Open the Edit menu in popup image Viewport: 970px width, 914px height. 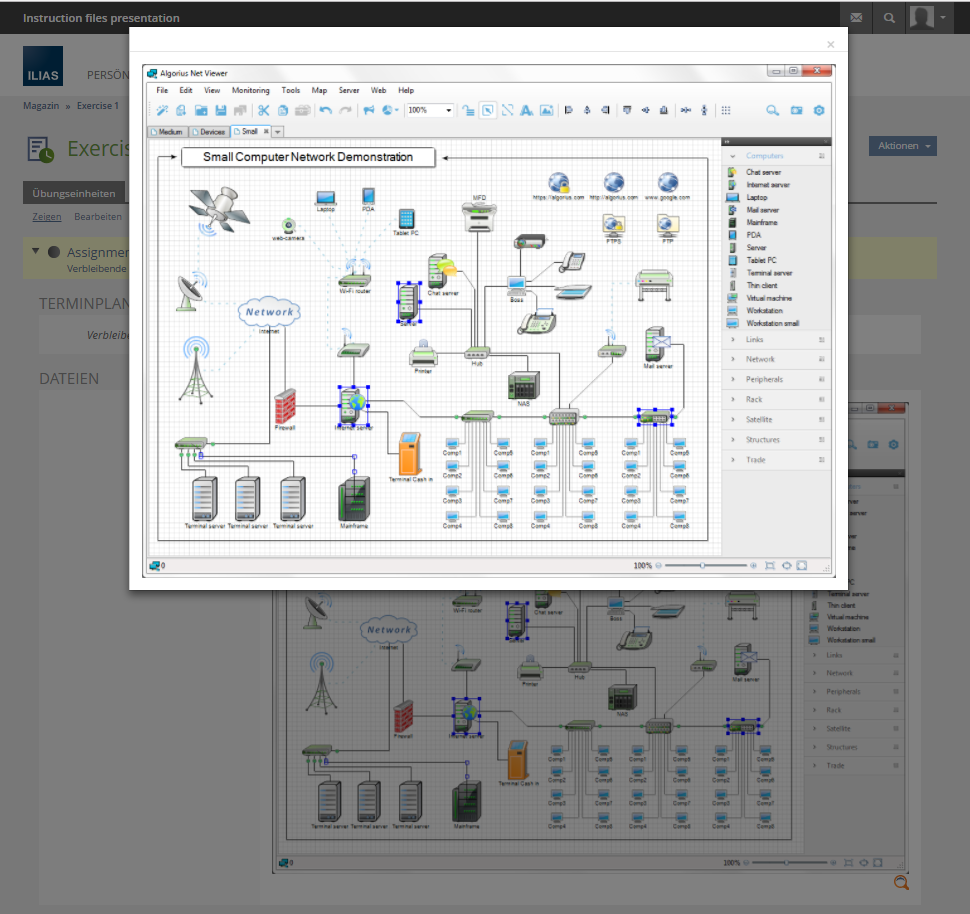pos(186,90)
